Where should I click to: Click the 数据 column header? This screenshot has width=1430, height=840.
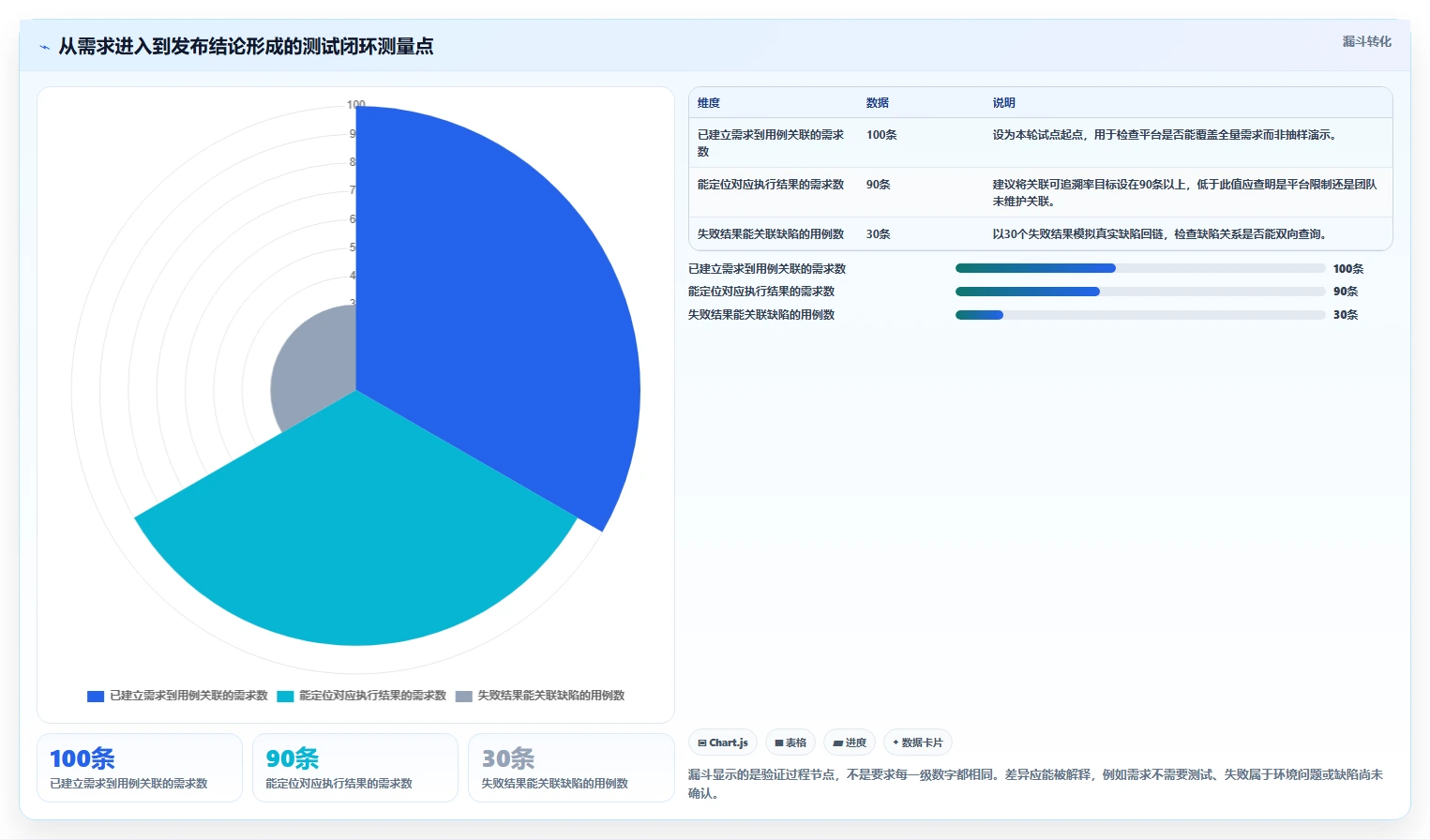coord(878,103)
